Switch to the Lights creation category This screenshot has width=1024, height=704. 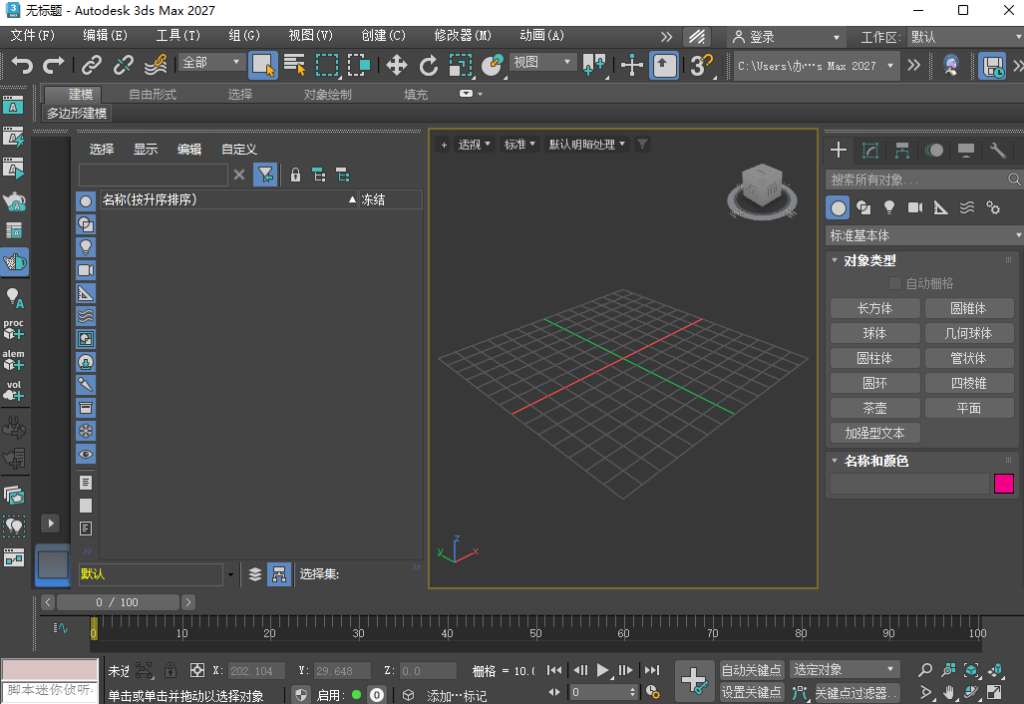[x=889, y=208]
